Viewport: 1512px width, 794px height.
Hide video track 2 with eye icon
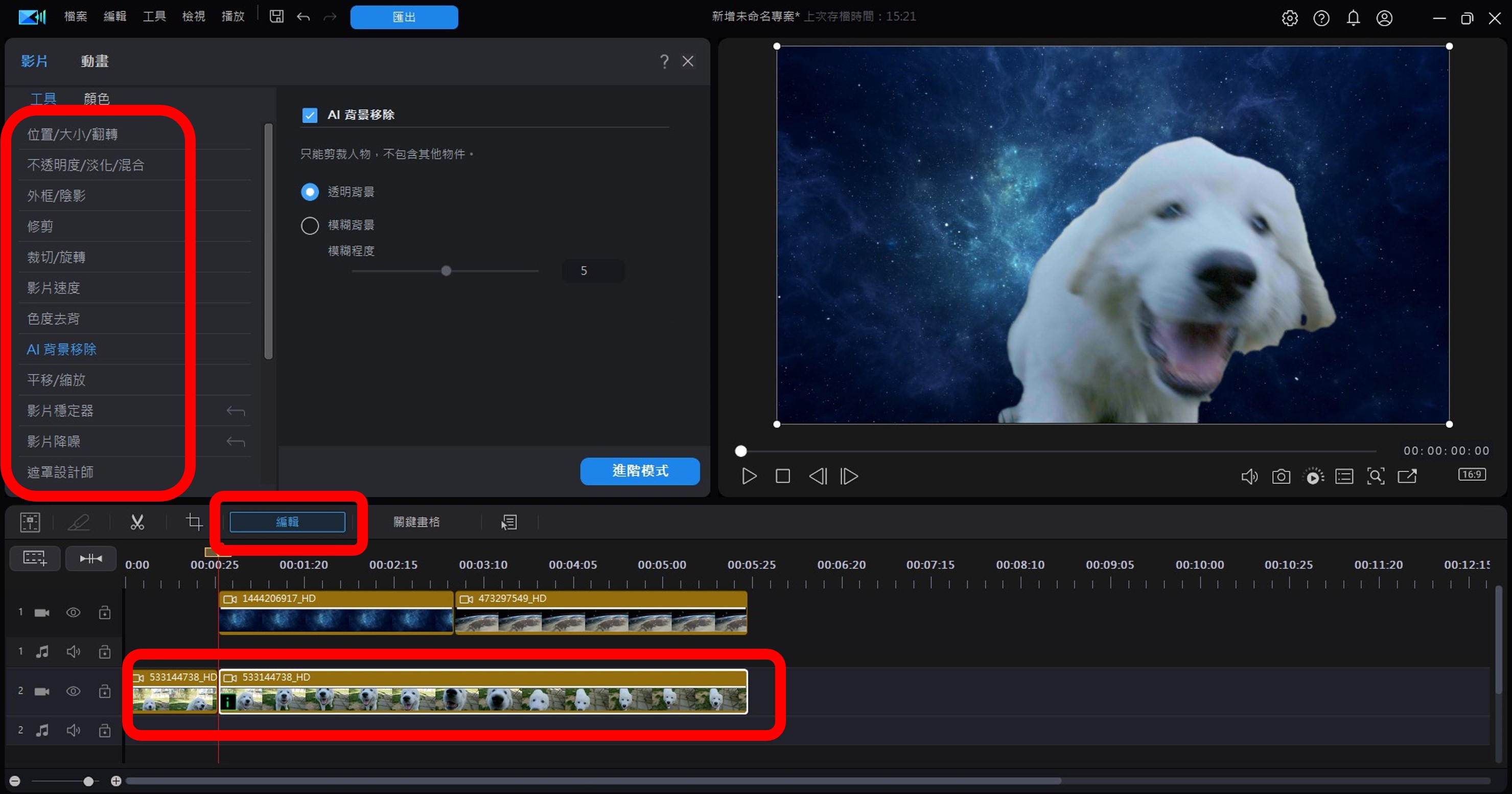click(73, 691)
